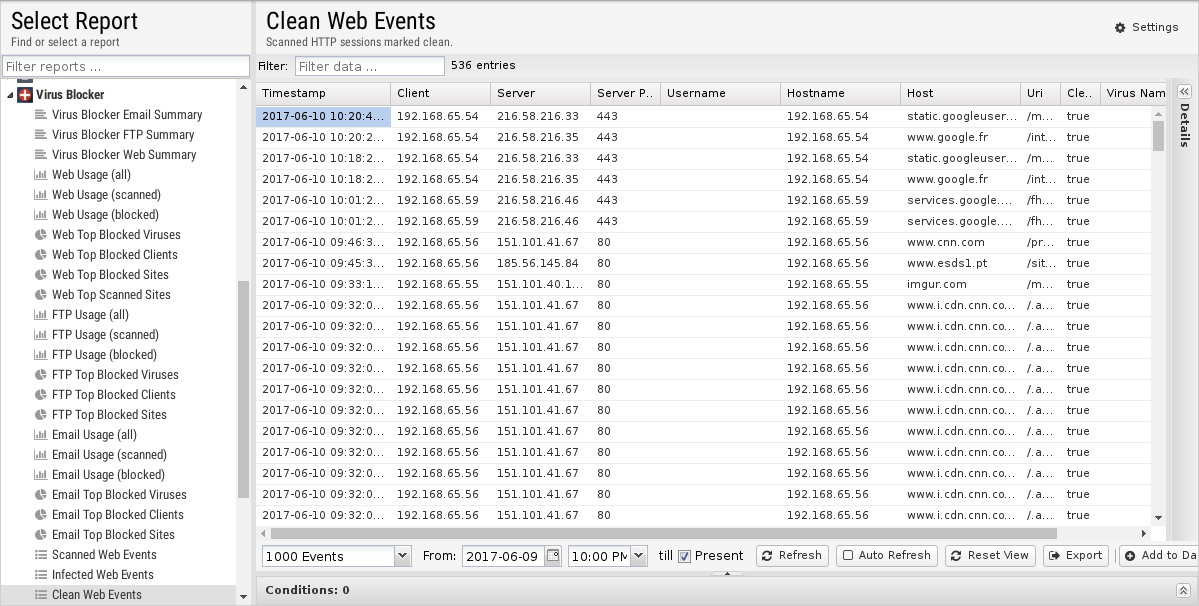Uncheck the Present checkbox
This screenshot has width=1199, height=606.
(684, 556)
